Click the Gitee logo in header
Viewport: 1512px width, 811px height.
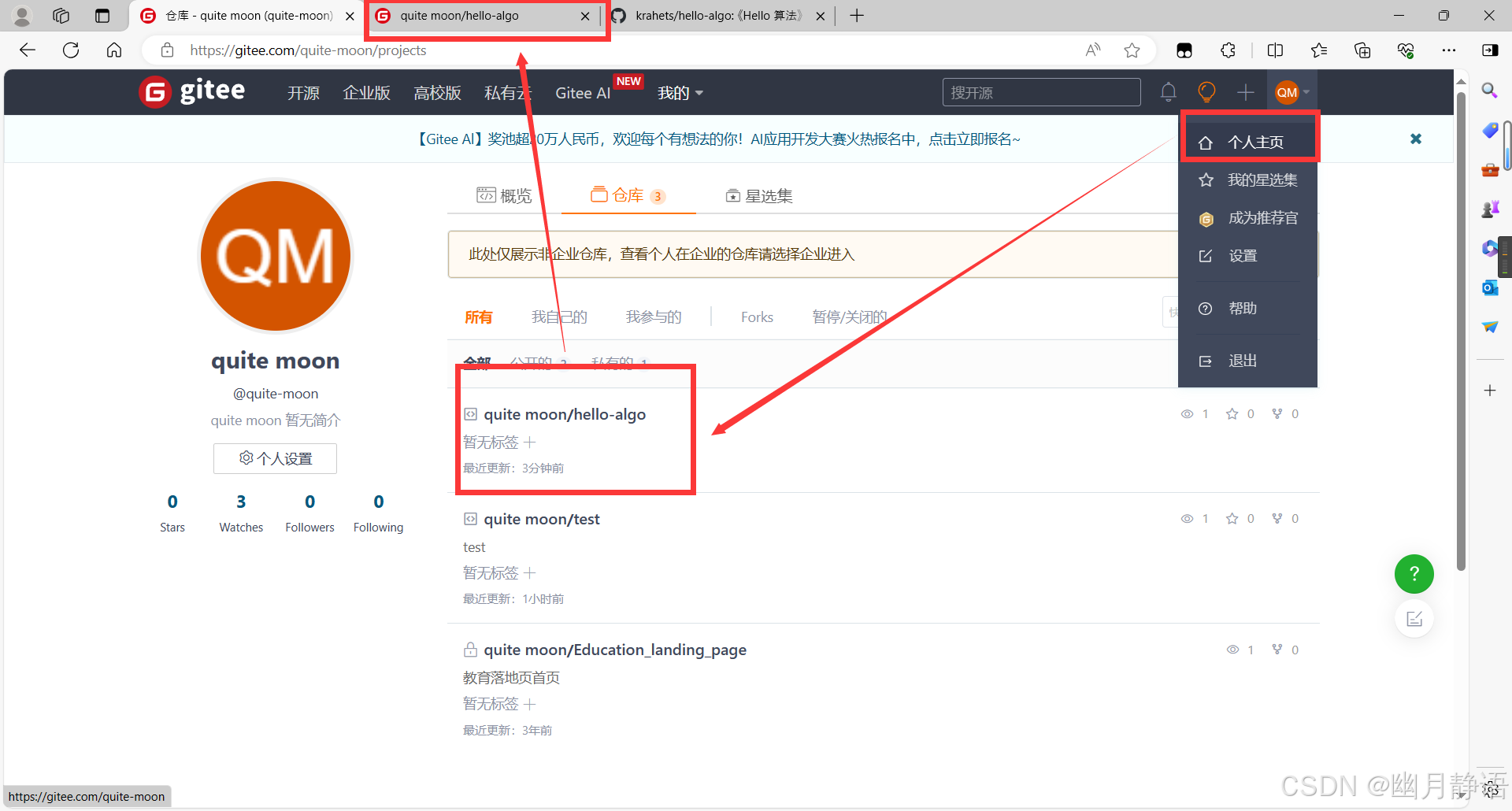(x=192, y=92)
